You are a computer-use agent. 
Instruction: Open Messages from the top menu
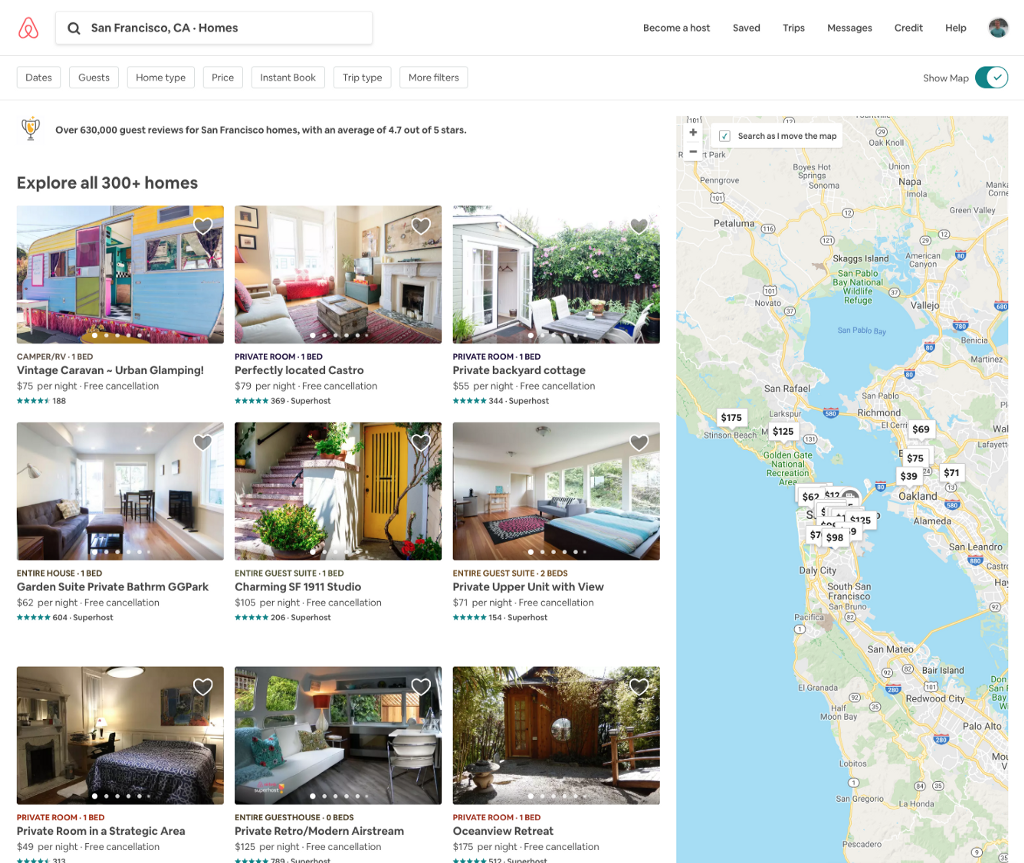point(850,28)
